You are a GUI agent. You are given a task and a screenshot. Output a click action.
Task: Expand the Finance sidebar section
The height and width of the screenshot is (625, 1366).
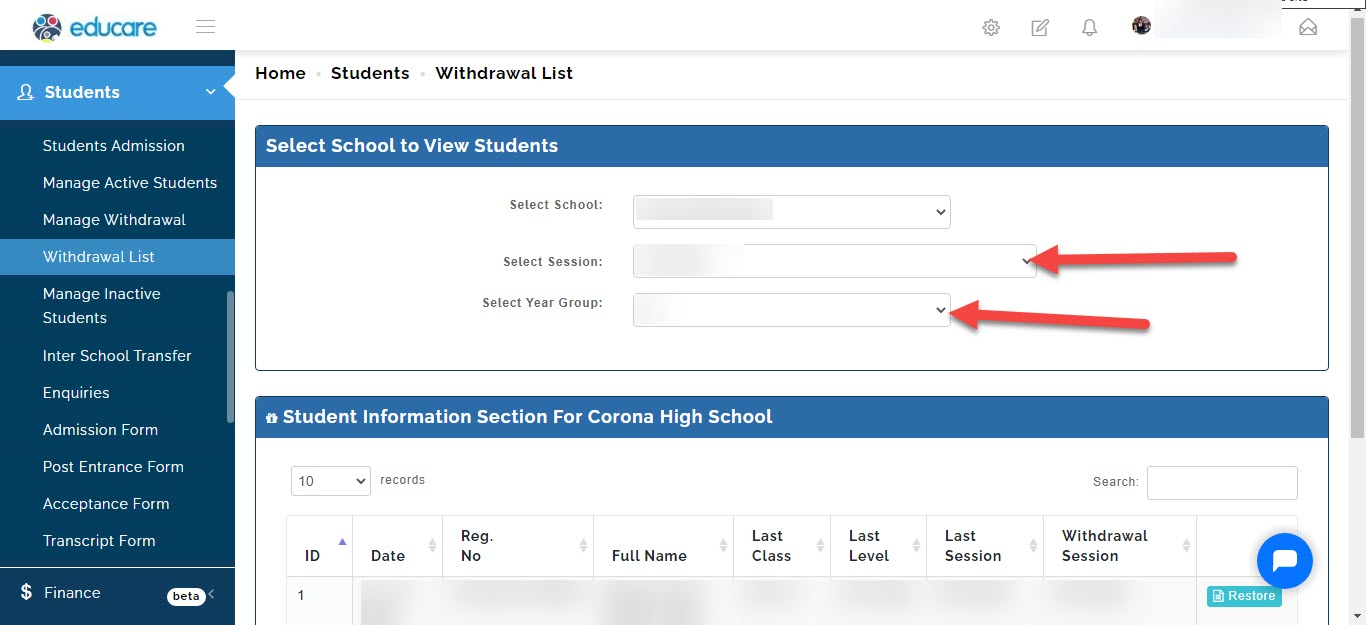pos(212,595)
